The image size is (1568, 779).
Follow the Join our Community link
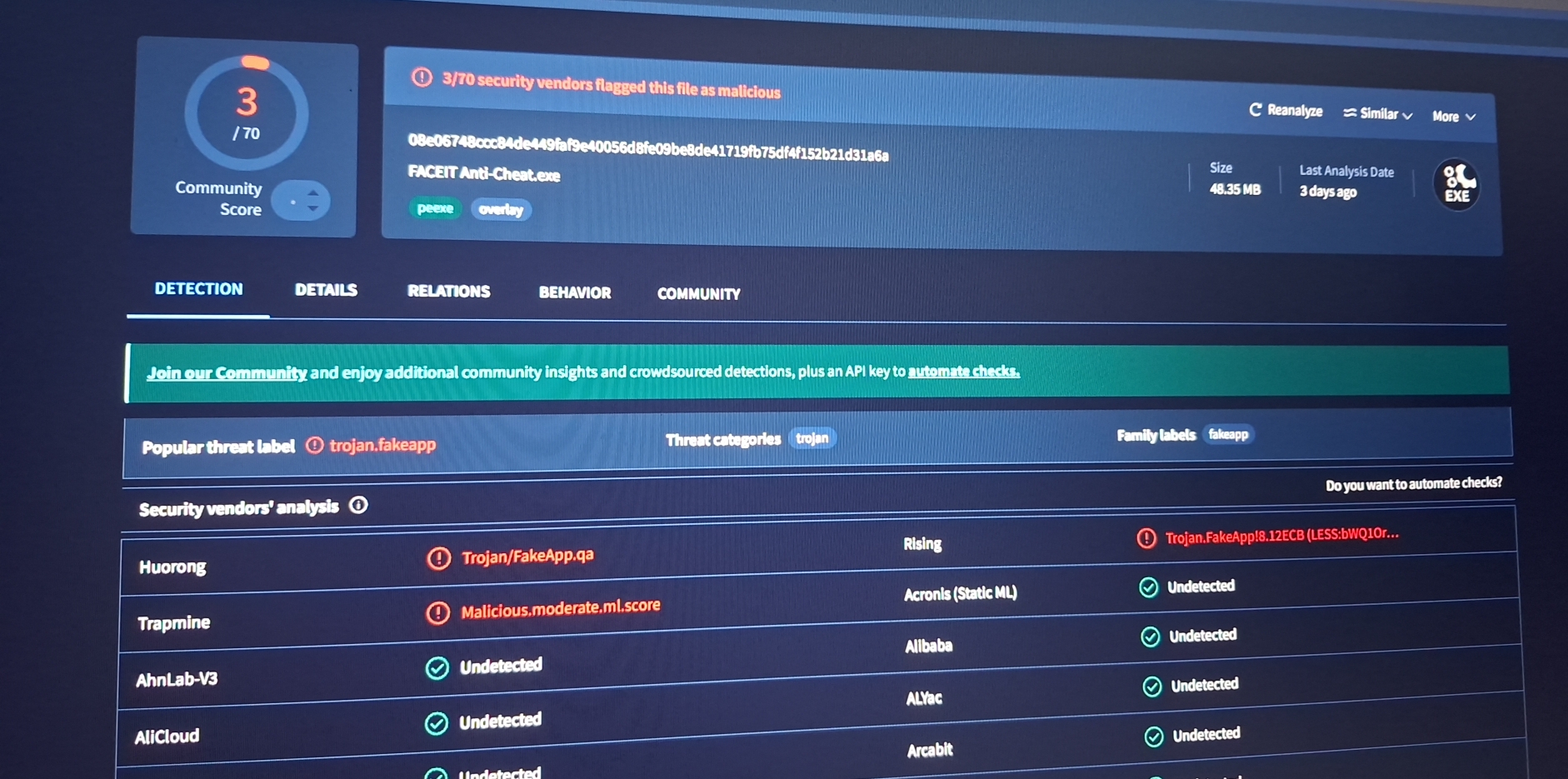(227, 373)
